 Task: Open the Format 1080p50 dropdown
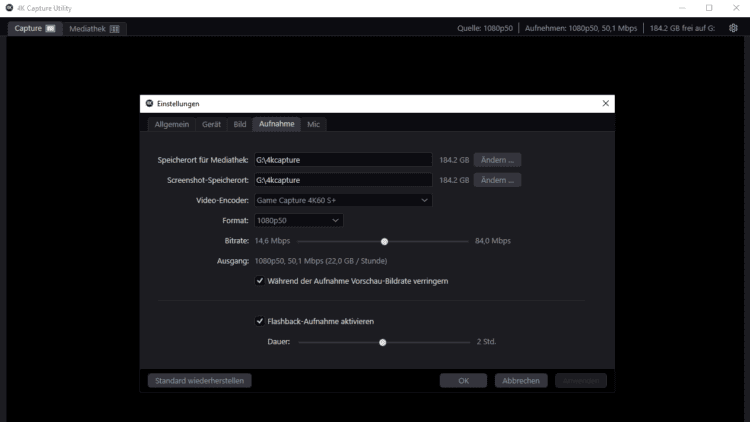[298, 220]
